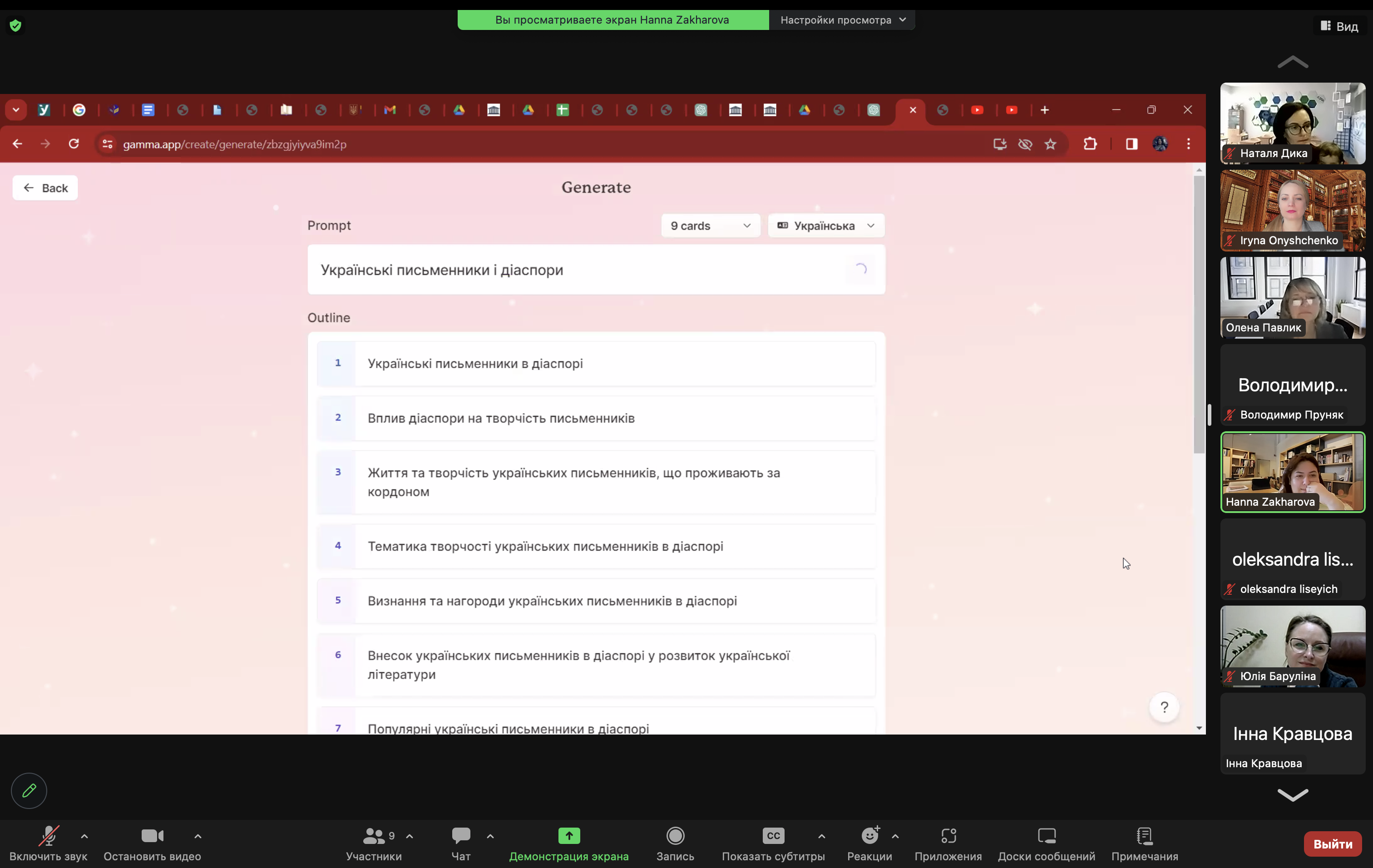This screenshot has width=1373, height=868.
Task: Expand the 9 cards dropdown
Action: point(710,226)
